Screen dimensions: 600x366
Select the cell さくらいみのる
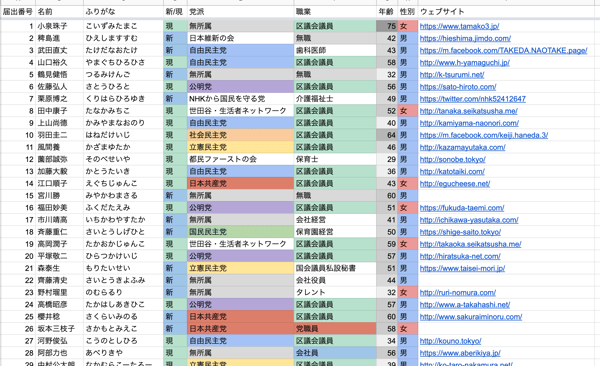click(x=124, y=317)
